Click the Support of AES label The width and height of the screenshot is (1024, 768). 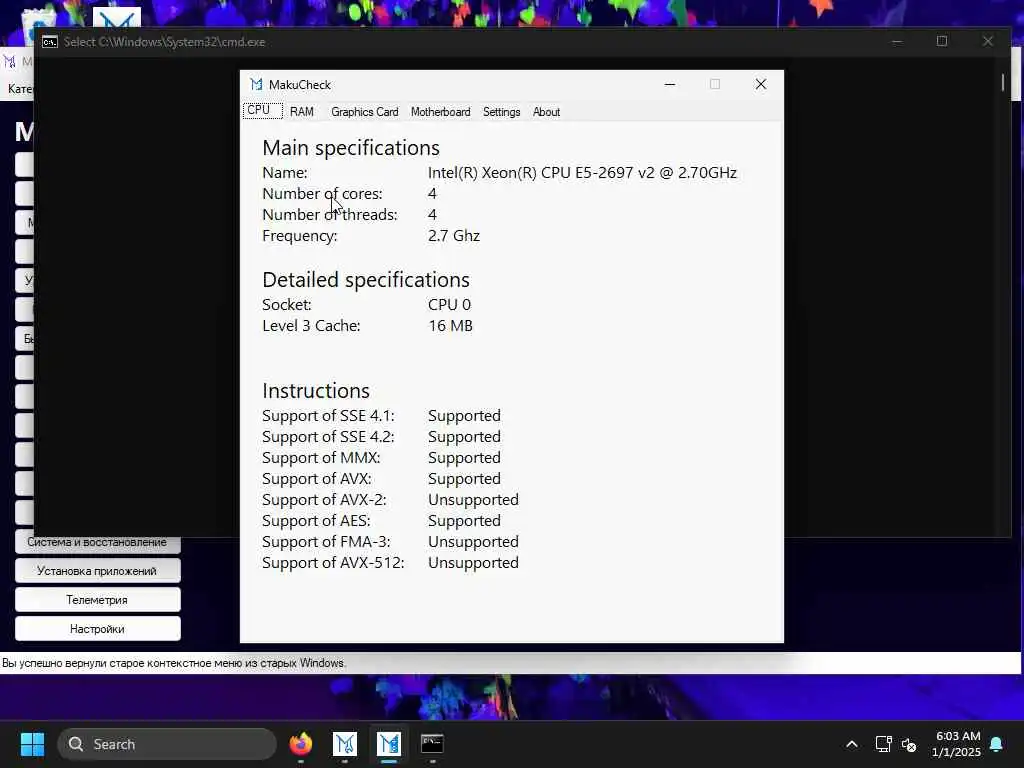pos(316,521)
